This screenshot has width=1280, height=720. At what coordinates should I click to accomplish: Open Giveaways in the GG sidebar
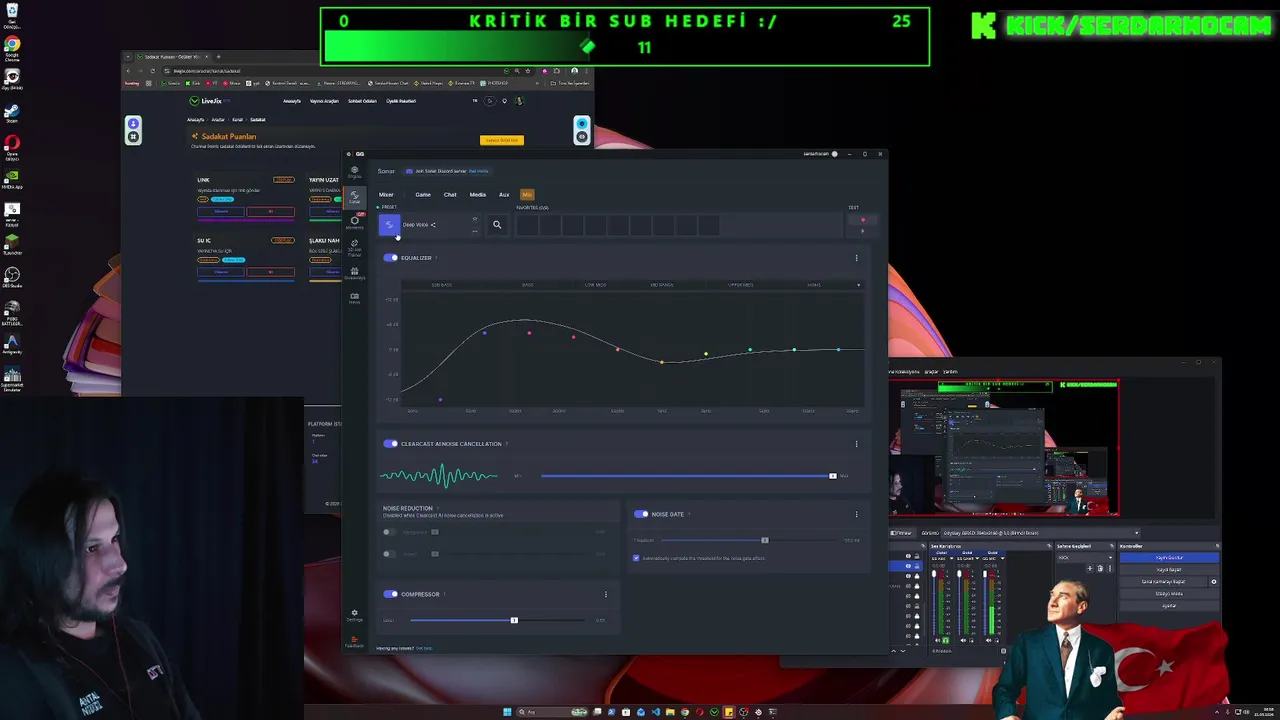click(x=354, y=273)
